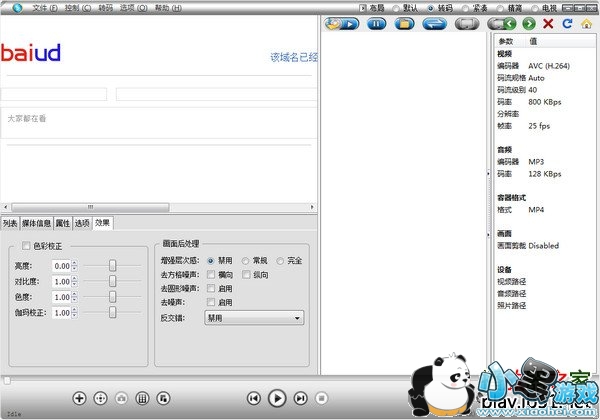Select the 精简 layout radio button
This screenshot has height=420, width=600.
[500, 8]
